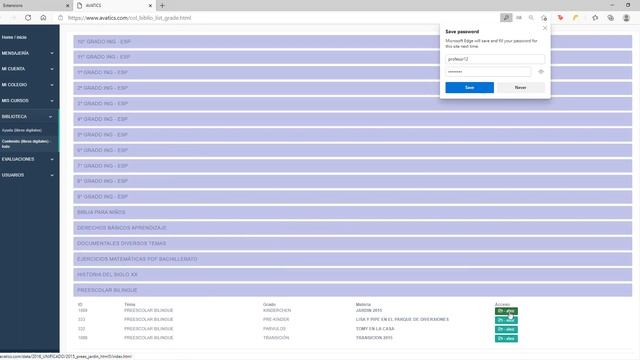Expand the 3° GRADO ING - ESP section
This screenshot has height=360, width=640.
tap(353, 104)
